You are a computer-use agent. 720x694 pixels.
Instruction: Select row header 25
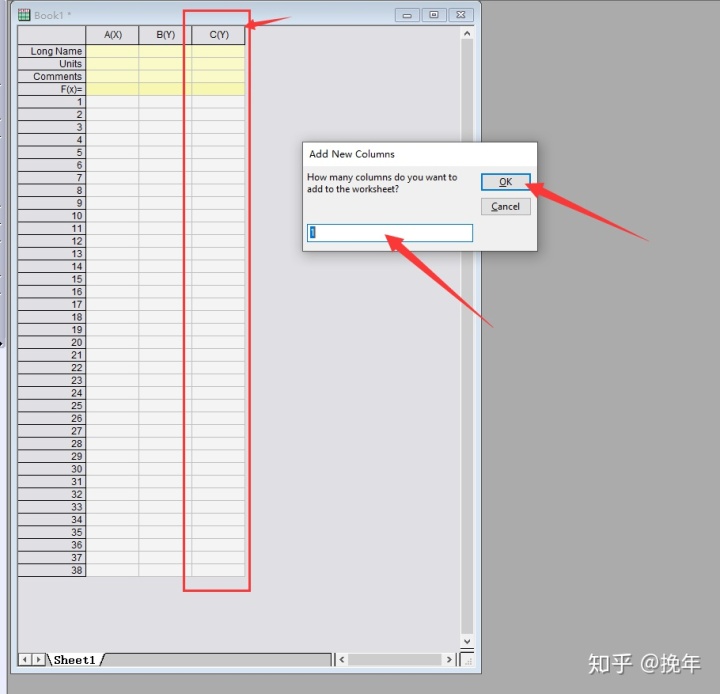(x=51, y=406)
